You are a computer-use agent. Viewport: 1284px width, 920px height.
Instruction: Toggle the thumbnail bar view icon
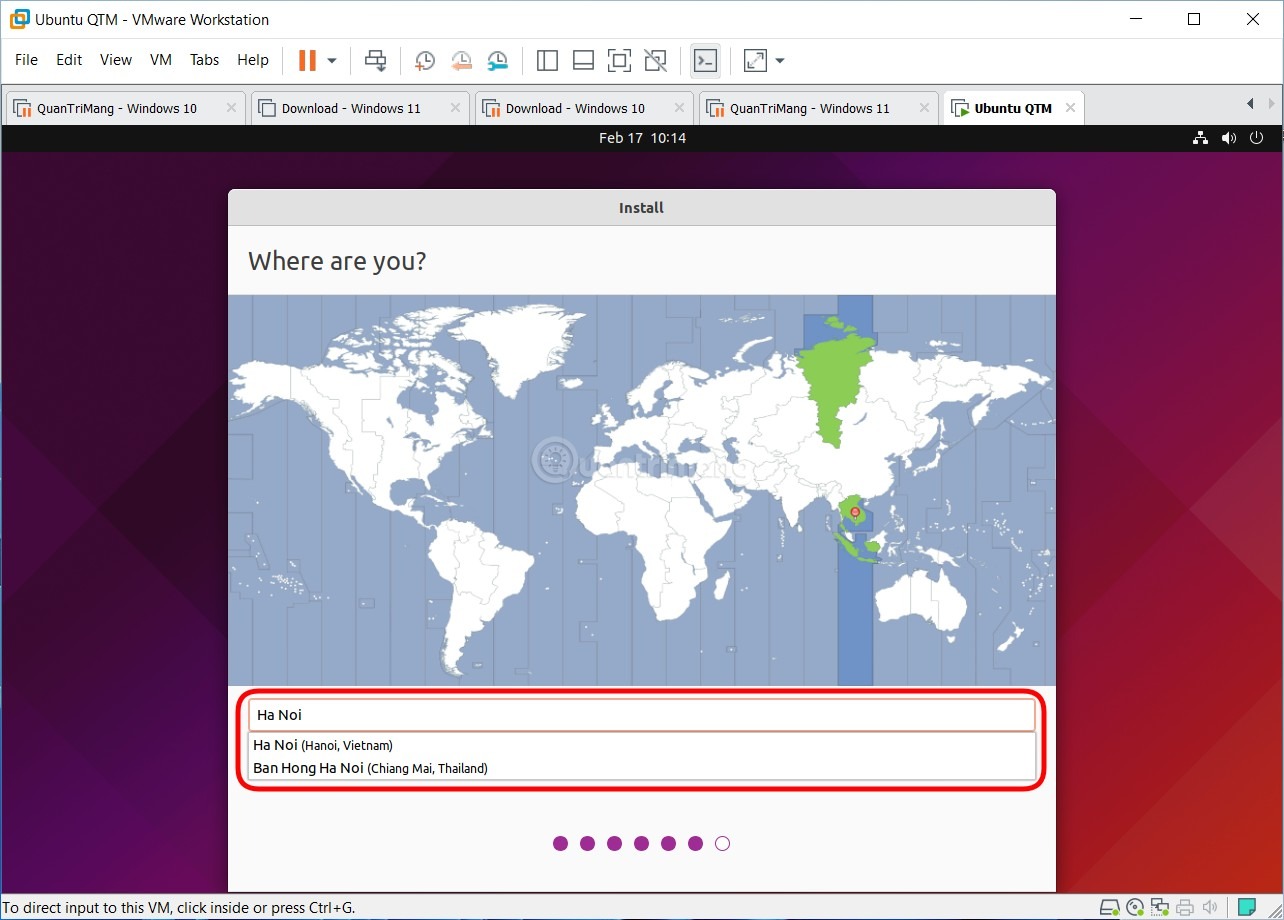583,61
